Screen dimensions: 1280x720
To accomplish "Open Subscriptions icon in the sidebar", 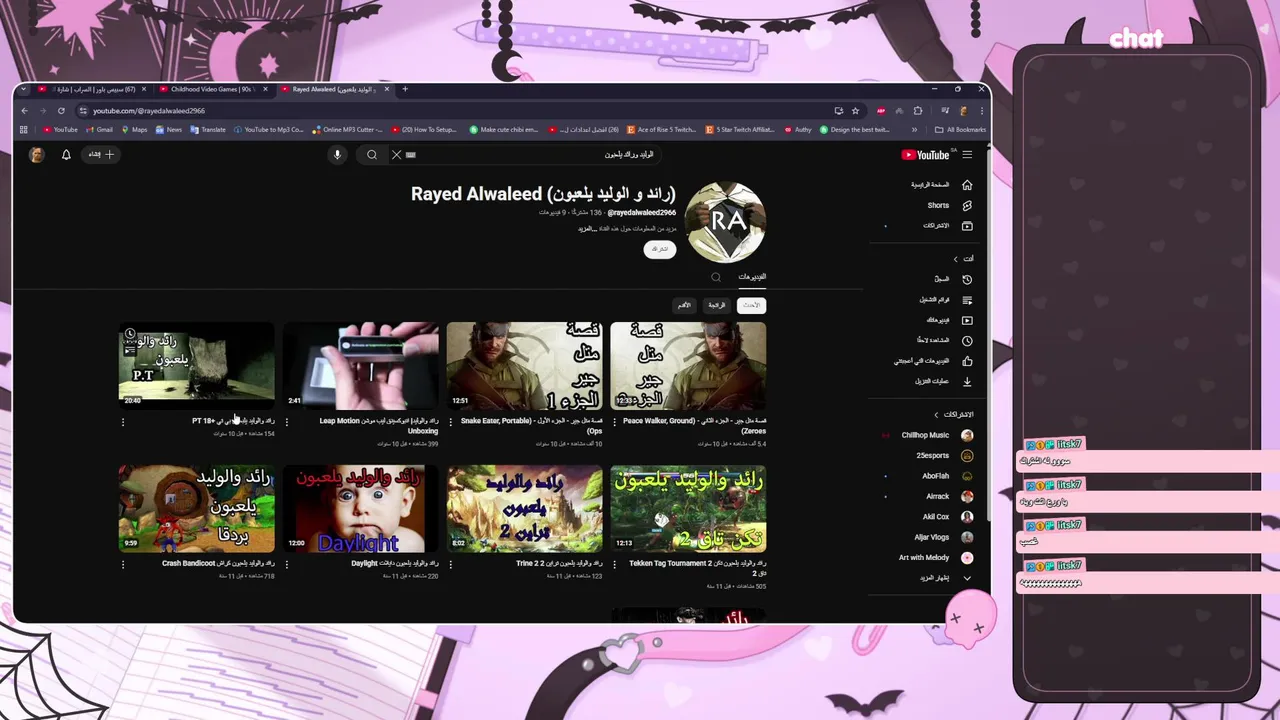I will [967, 226].
